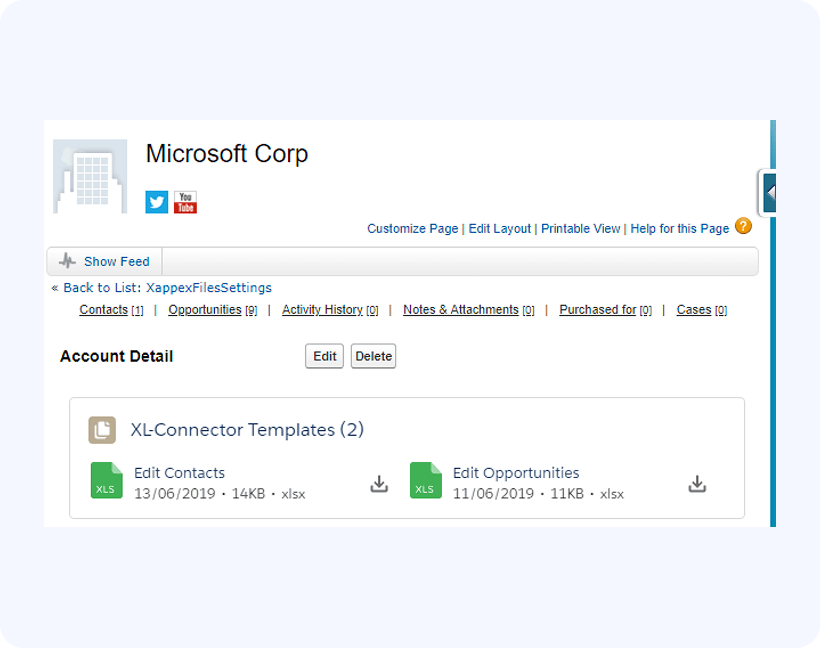Open the Printable View link
This screenshot has width=820, height=648.
click(x=580, y=229)
